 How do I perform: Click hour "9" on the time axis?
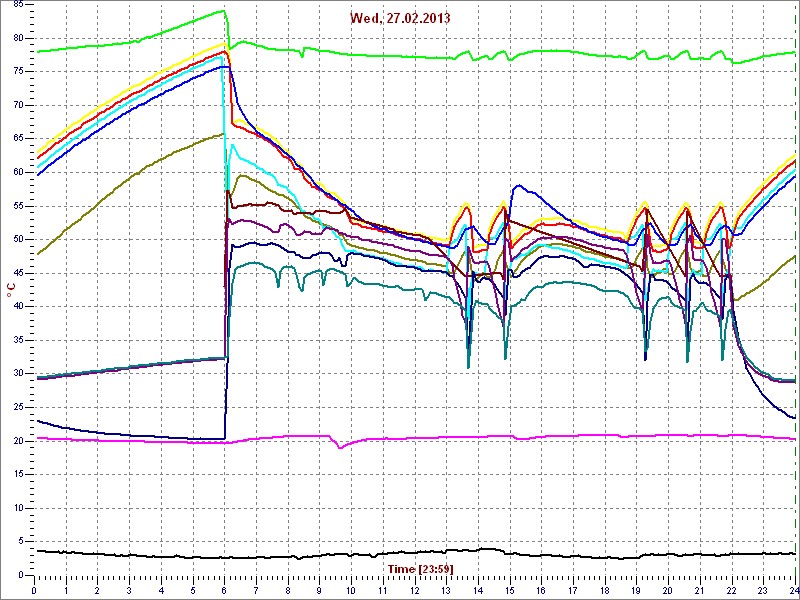pos(319,590)
